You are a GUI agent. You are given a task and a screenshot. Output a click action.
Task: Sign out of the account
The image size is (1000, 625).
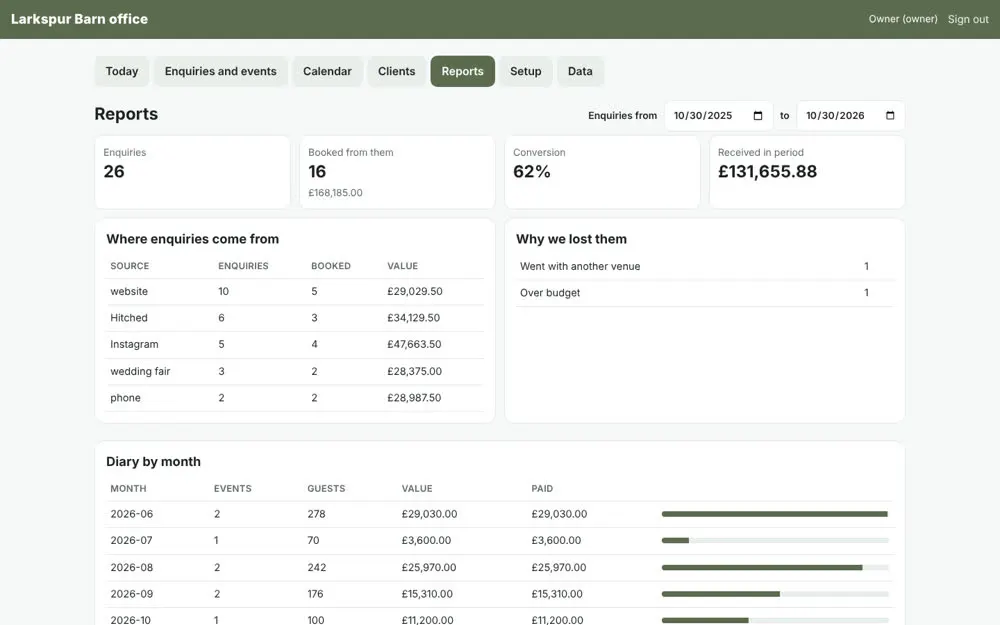click(968, 19)
